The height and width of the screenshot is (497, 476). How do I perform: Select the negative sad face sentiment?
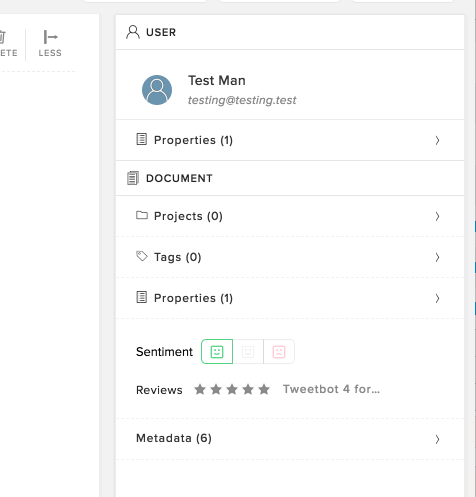(279, 352)
